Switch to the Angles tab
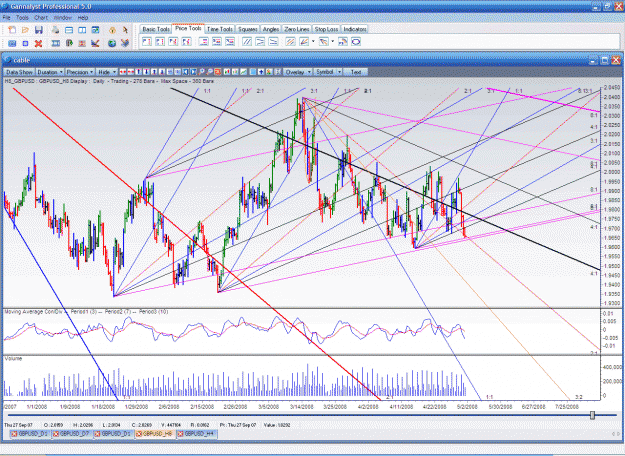625x456 pixels. 271,29
